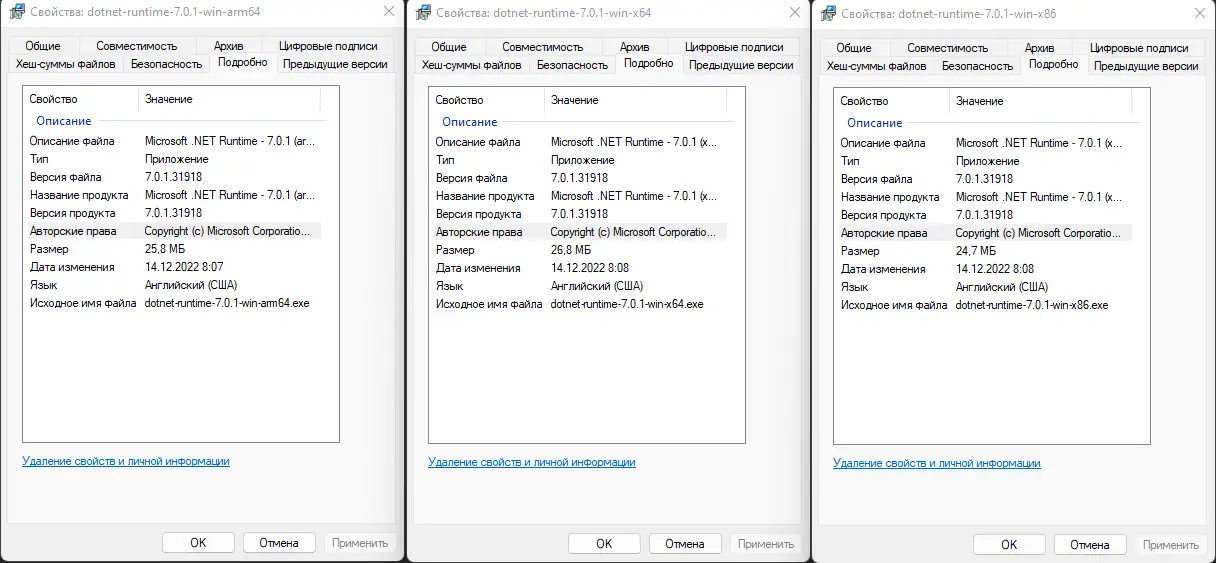Select Хеш-суммы файлов tab in arm64 window

click(x=66, y=64)
